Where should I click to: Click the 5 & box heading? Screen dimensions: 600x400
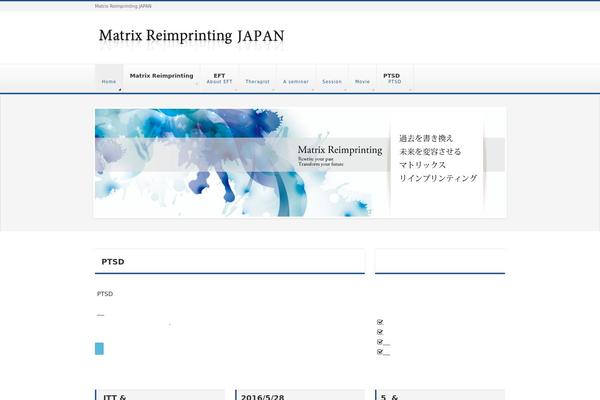pos(389,397)
